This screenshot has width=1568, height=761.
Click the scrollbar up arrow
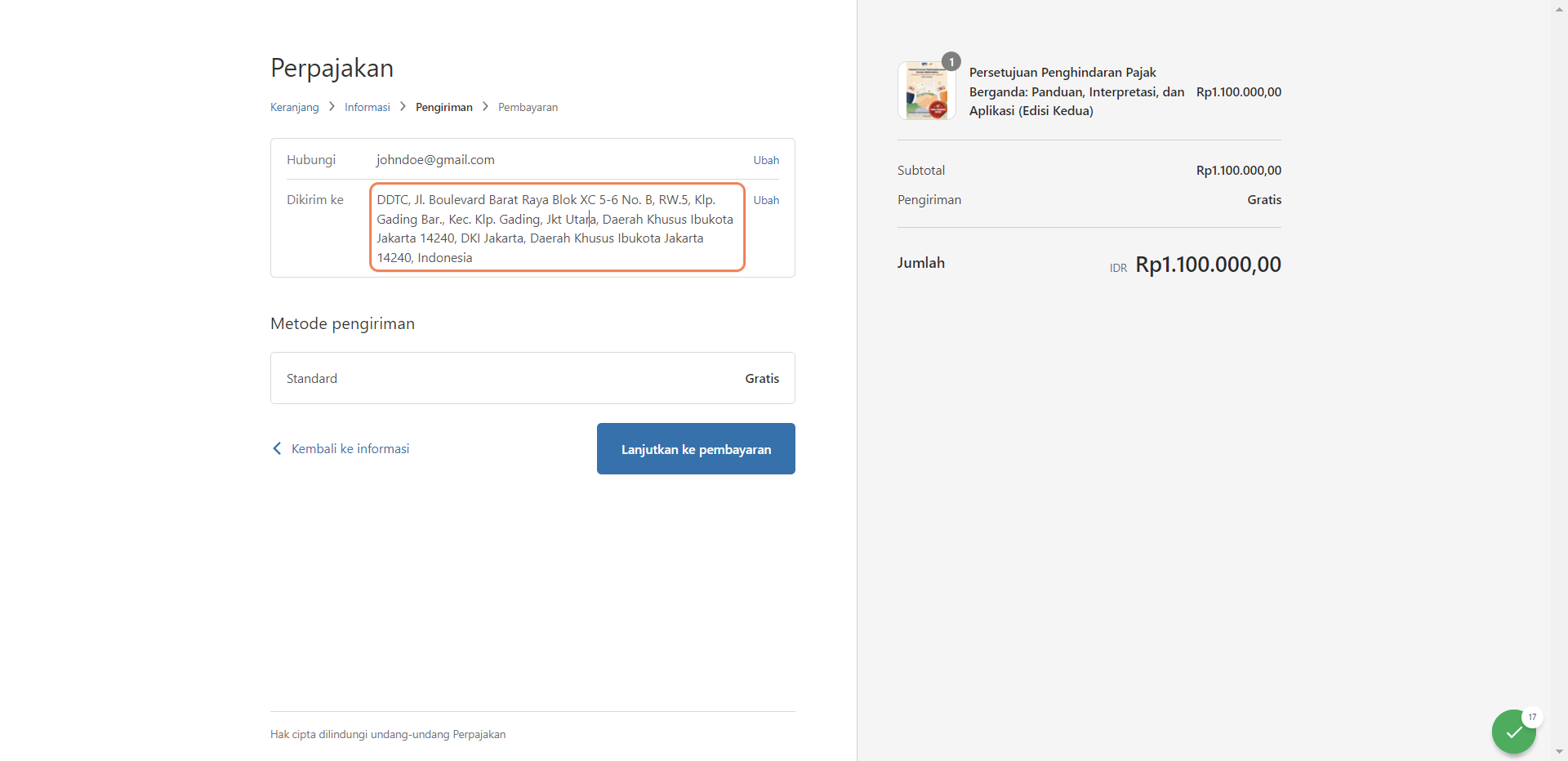tap(1559, 9)
